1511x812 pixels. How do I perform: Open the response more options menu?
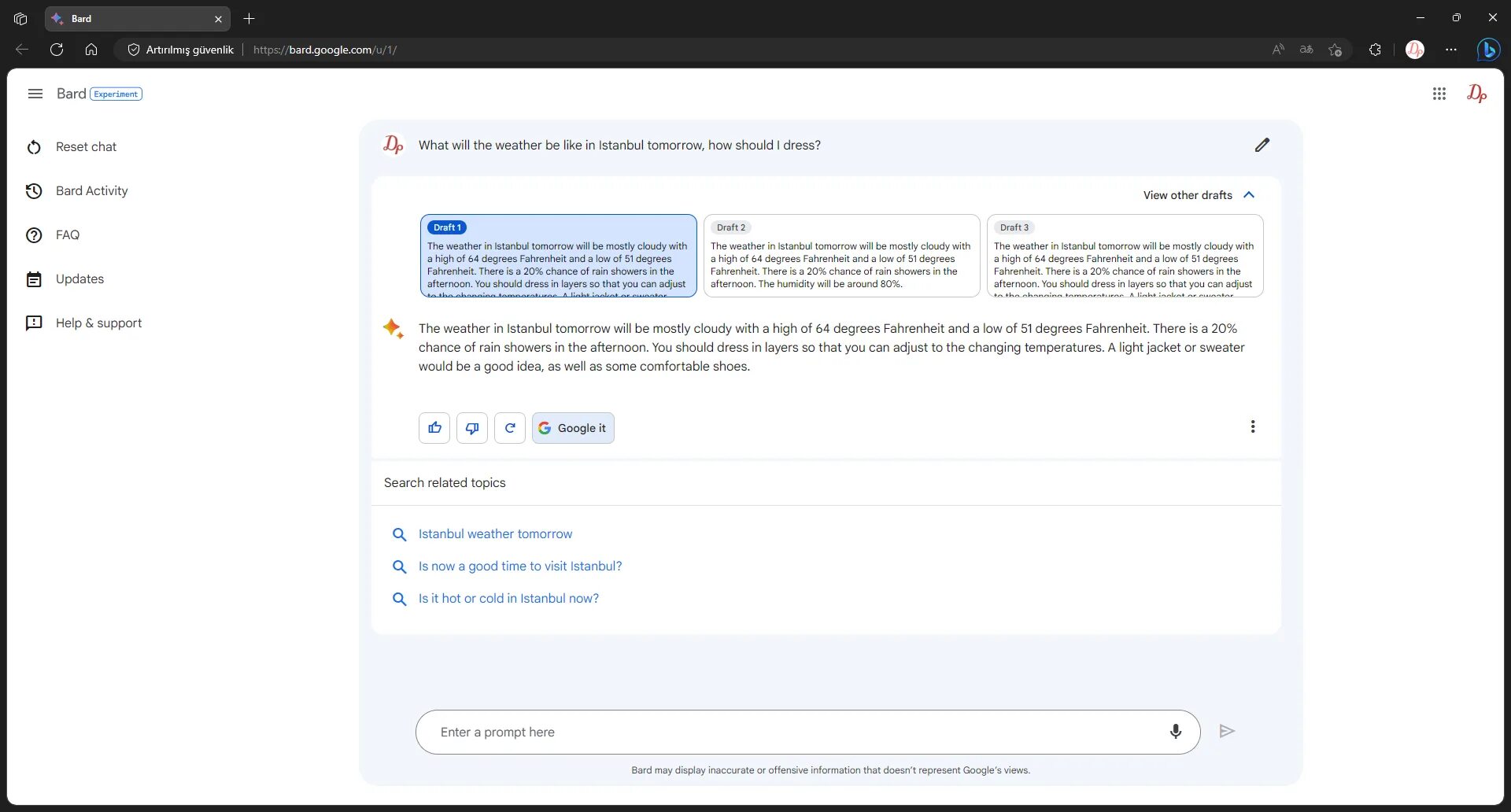pyautogui.click(x=1253, y=426)
